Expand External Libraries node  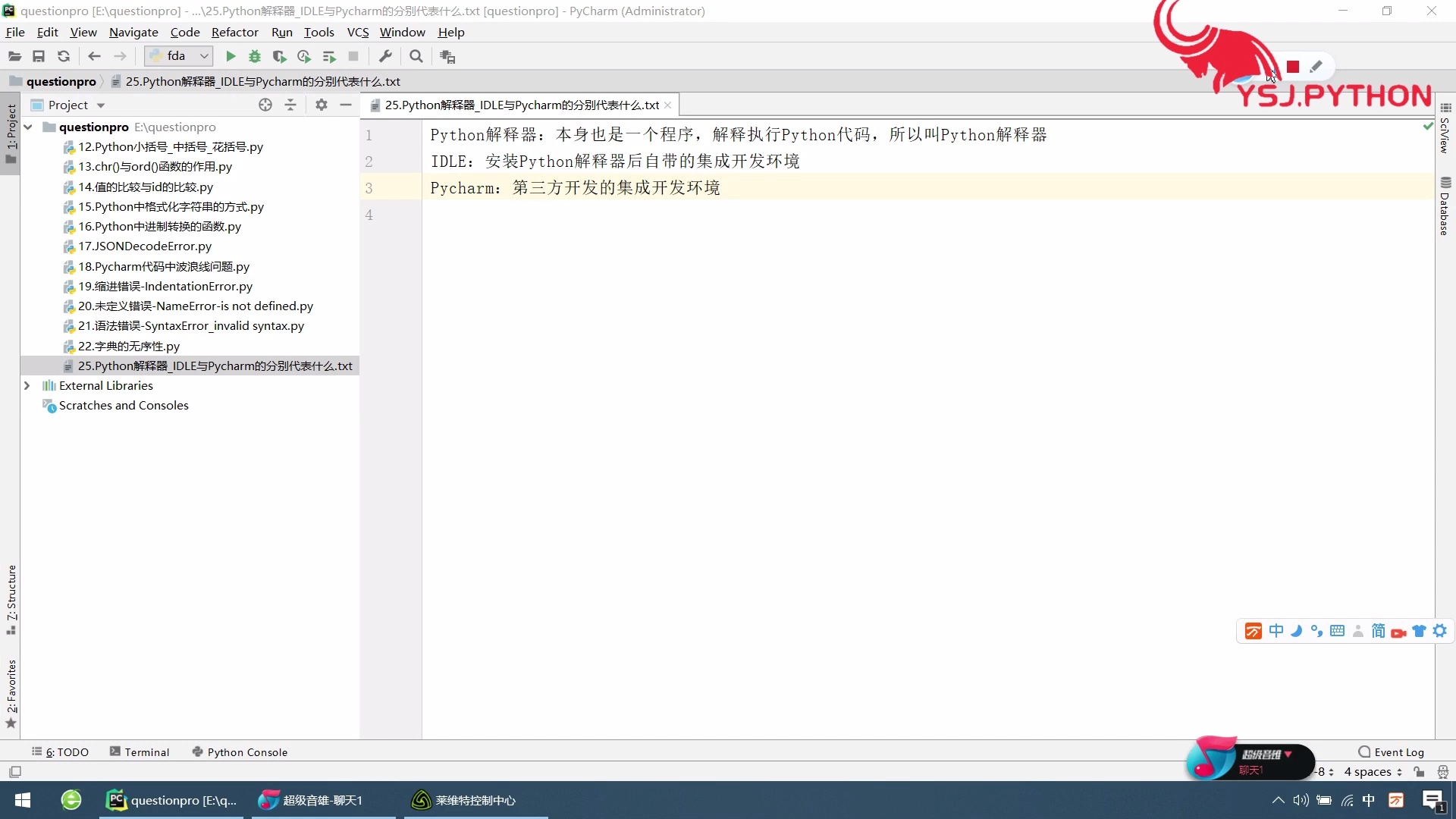pyautogui.click(x=27, y=385)
